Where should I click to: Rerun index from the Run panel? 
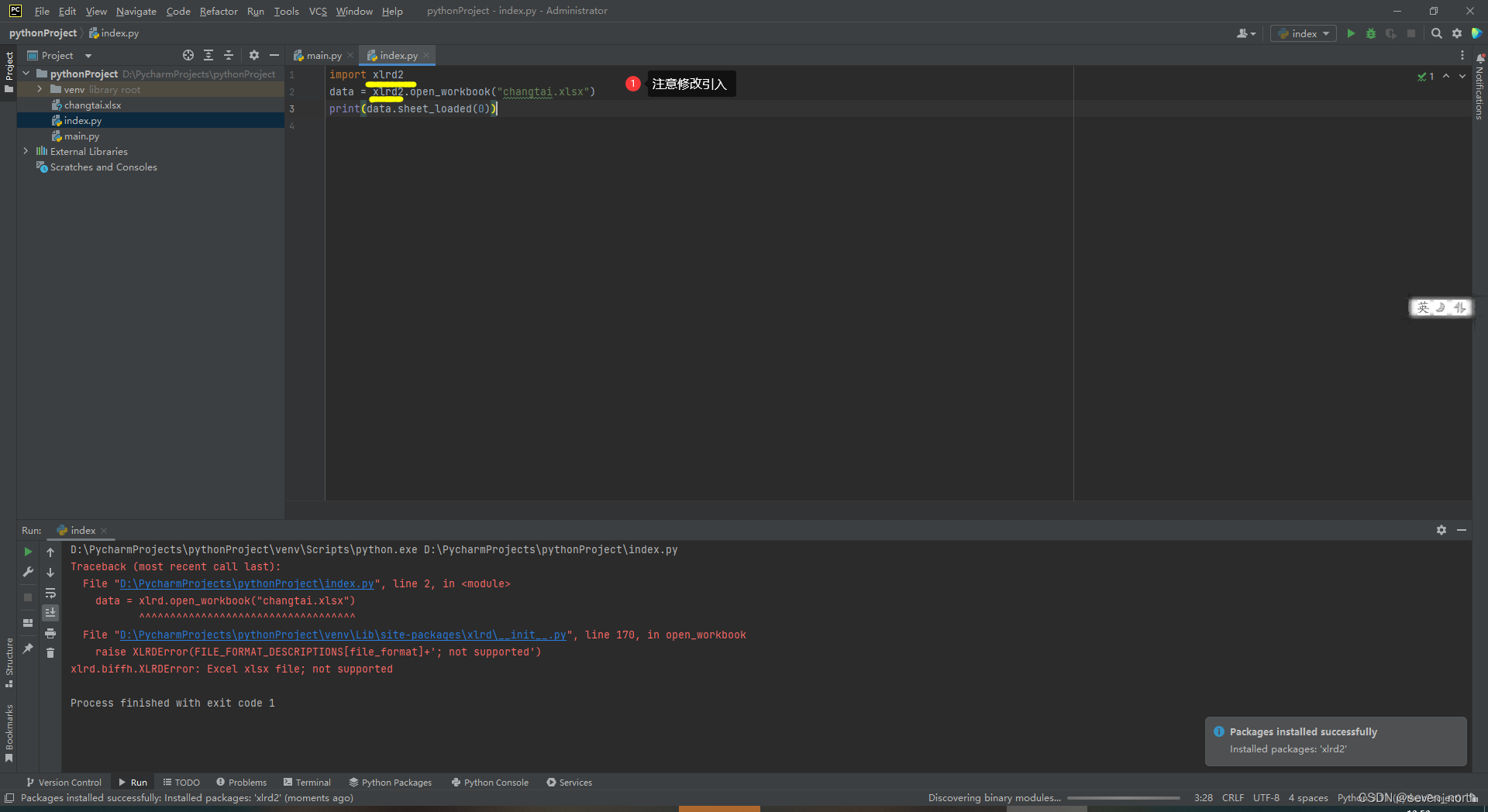pos(28,552)
